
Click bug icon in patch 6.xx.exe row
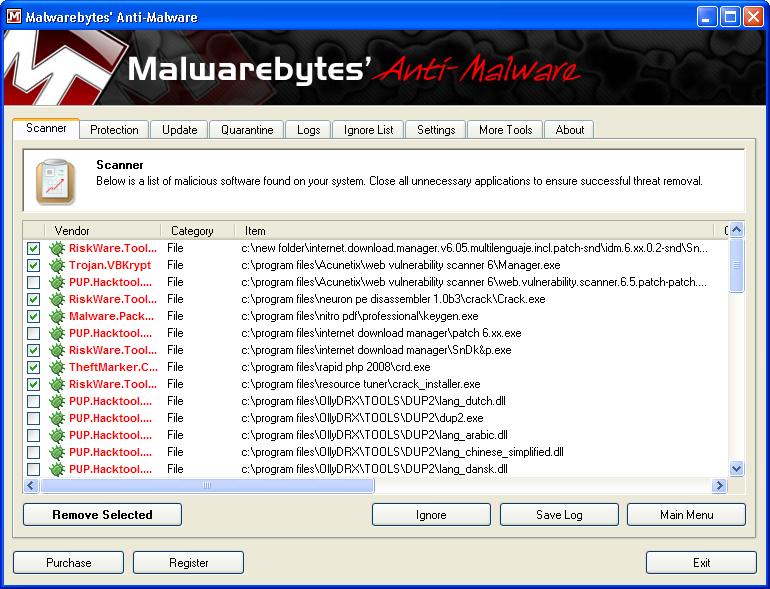(57, 334)
